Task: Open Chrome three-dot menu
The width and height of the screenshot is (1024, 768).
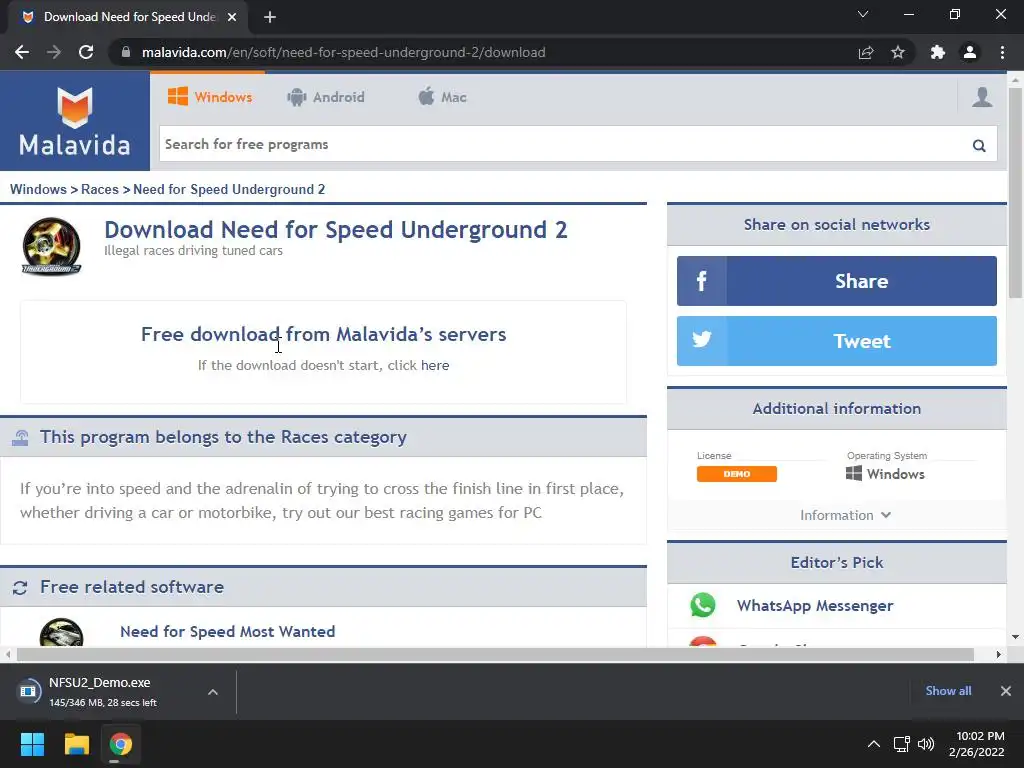Action: (1002, 52)
